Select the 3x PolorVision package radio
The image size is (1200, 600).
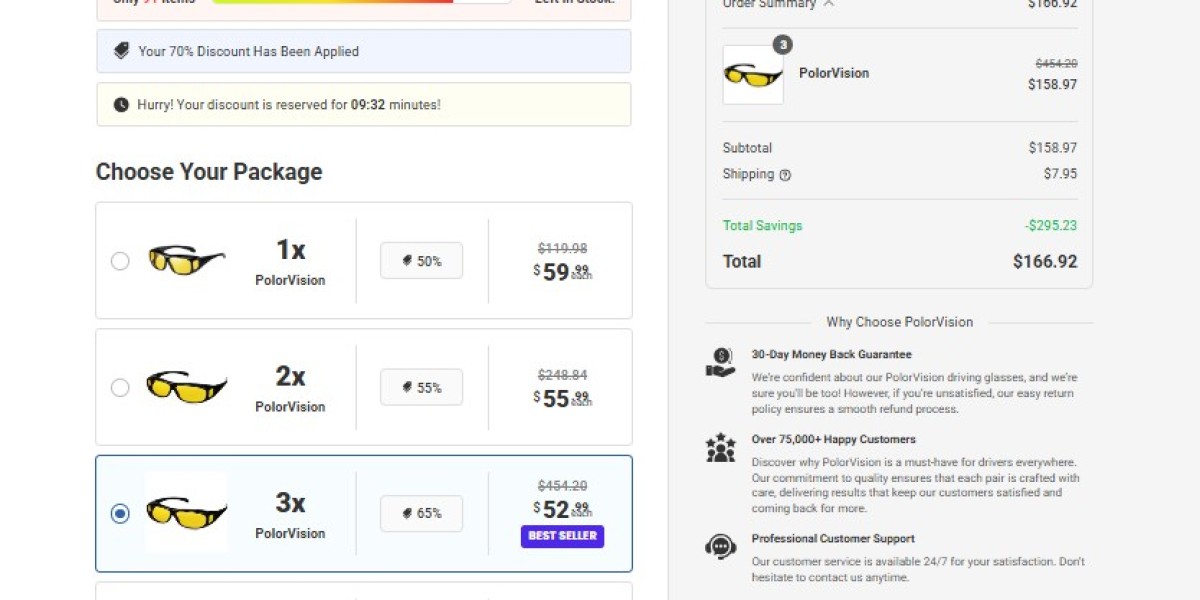pyautogui.click(x=120, y=514)
